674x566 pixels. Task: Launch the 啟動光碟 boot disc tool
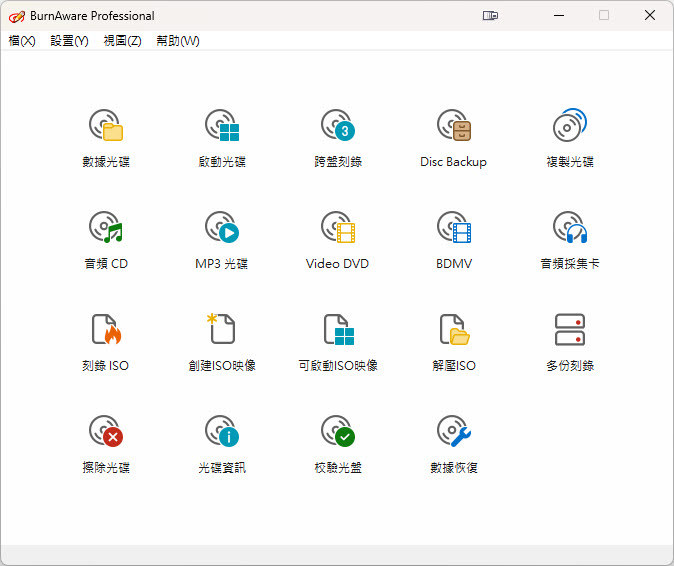(222, 127)
